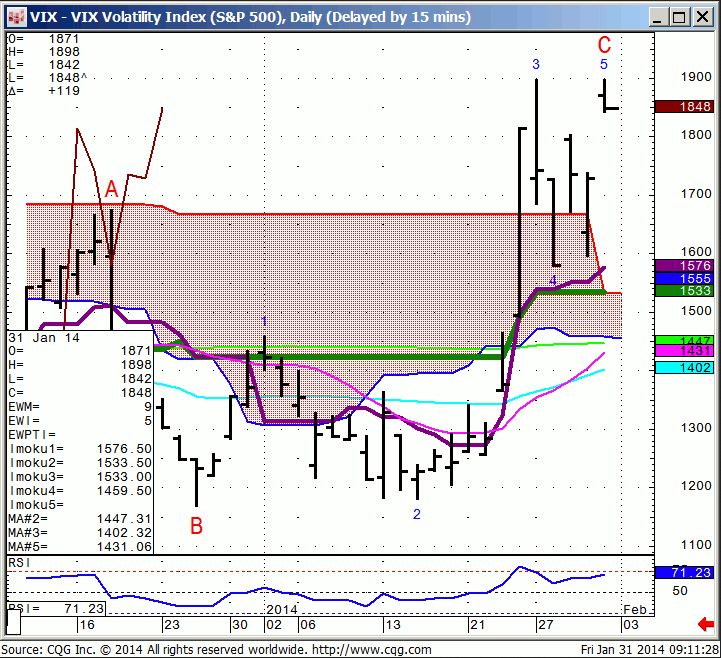Click the delta +119 value at top left
The width and height of the screenshot is (721, 658).
64,91
